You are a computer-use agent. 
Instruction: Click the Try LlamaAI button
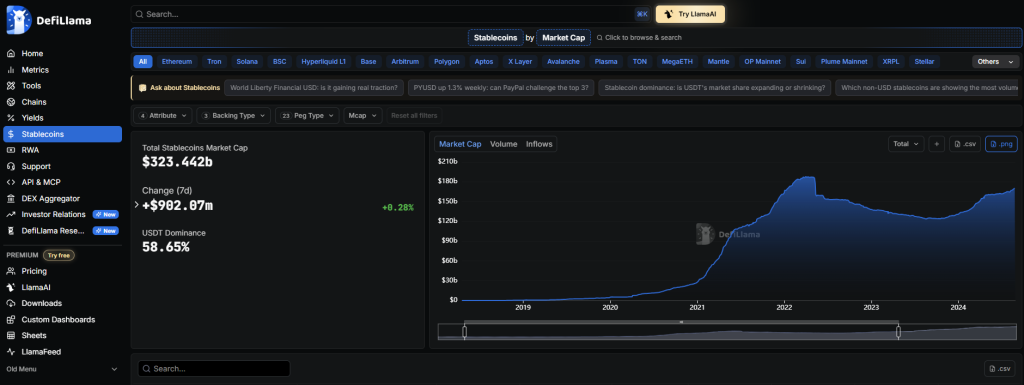690,14
